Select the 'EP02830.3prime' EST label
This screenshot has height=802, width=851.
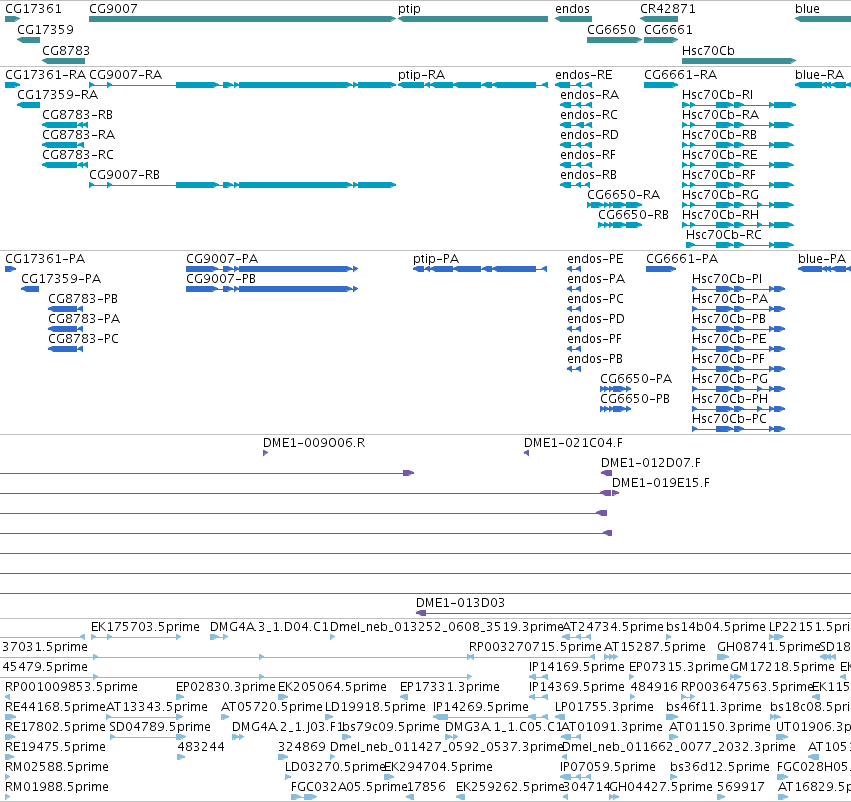pyautogui.click(x=225, y=687)
